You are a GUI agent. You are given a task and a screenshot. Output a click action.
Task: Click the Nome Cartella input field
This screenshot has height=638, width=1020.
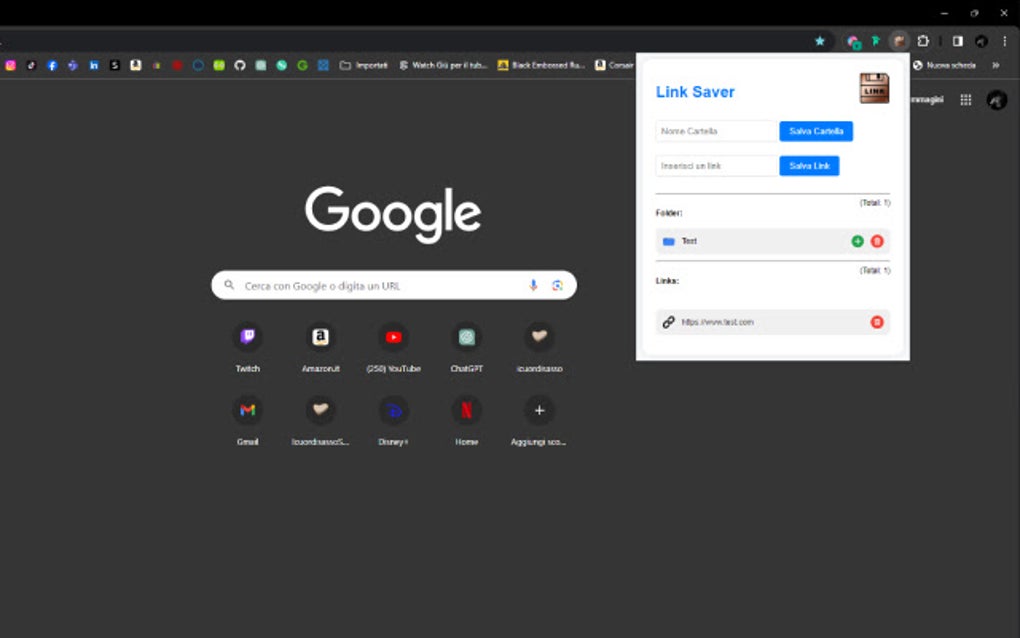click(712, 131)
